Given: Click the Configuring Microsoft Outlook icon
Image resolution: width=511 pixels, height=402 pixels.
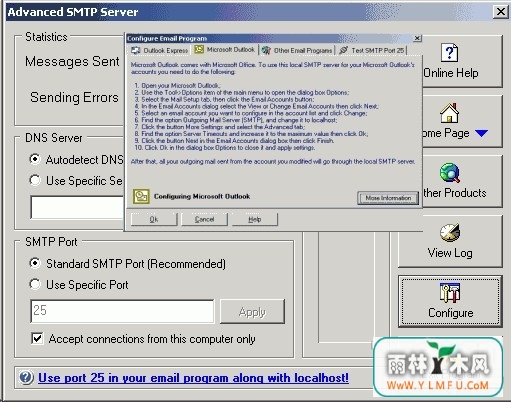Looking at the screenshot, I should tap(141, 196).
